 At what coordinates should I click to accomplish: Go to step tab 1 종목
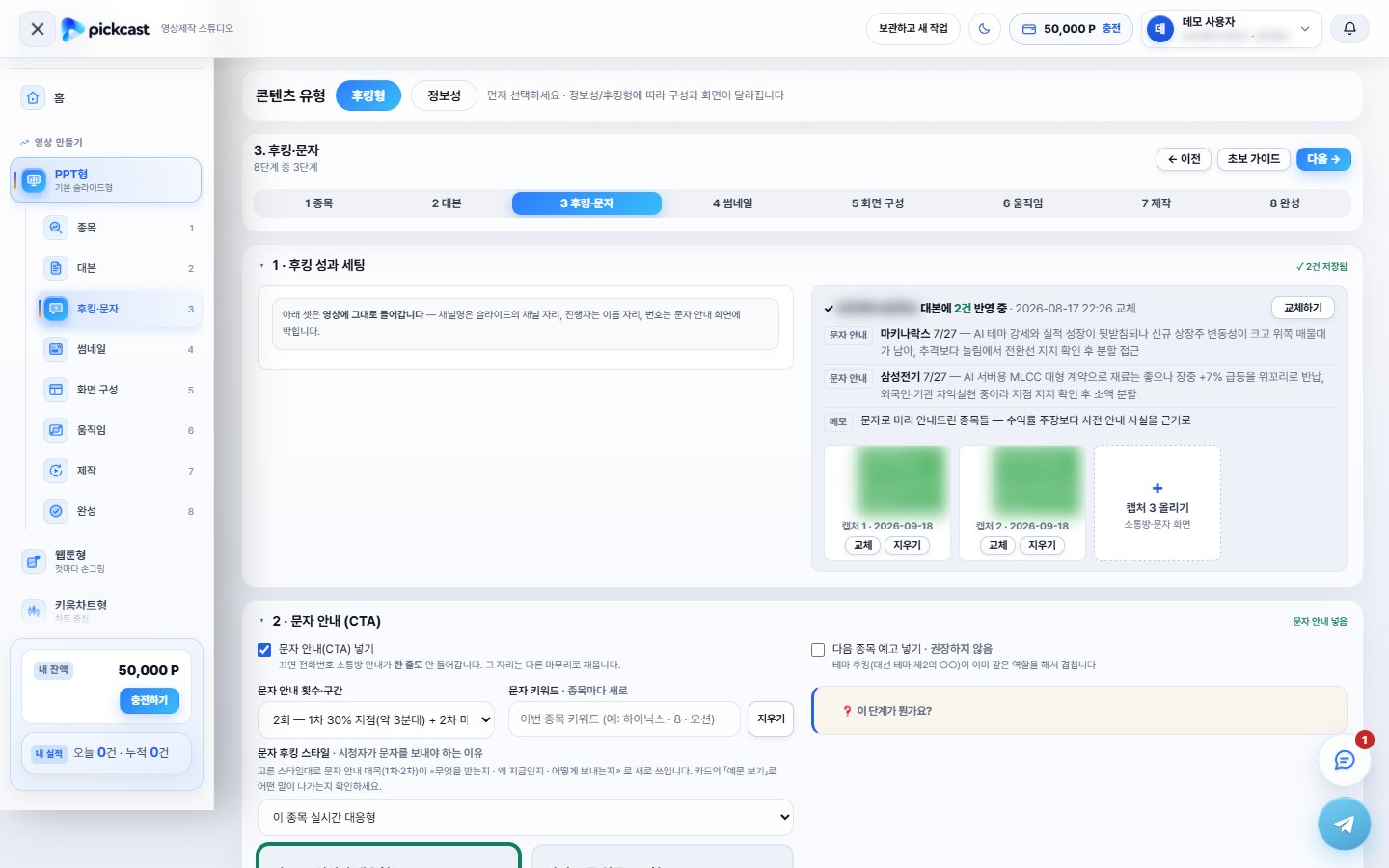point(319,203)
